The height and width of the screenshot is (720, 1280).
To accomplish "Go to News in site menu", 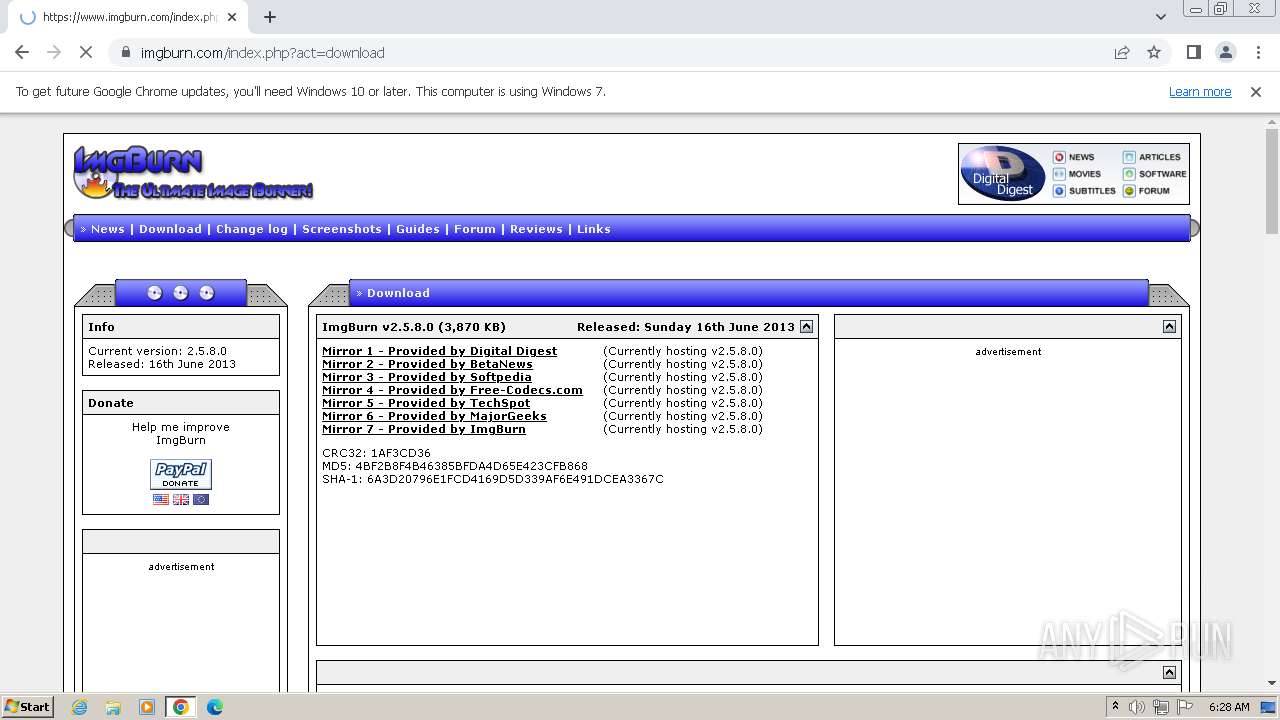I will tap(108, 229).
